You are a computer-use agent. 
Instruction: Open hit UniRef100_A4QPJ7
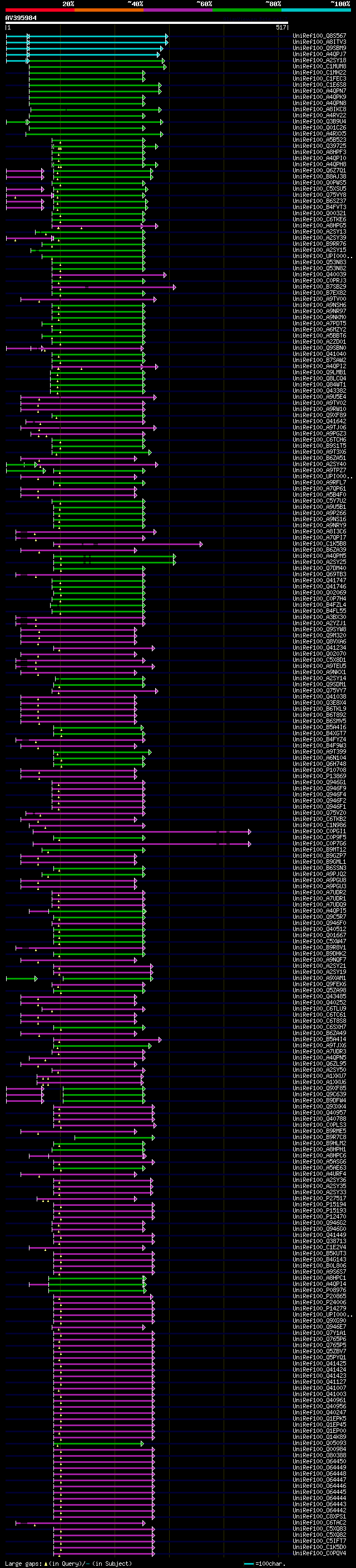click(319, 54)
